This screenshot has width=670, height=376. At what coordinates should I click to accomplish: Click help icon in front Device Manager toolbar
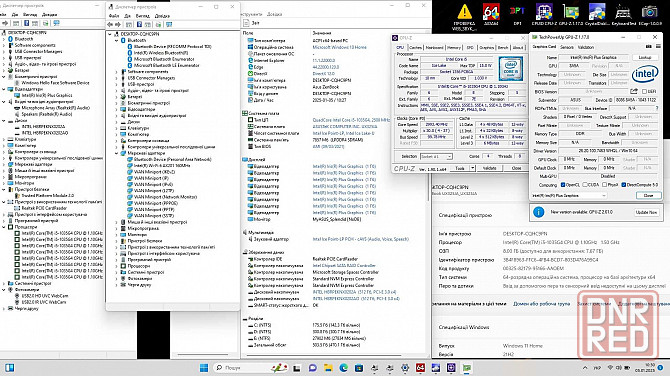(x=139, y=24)
